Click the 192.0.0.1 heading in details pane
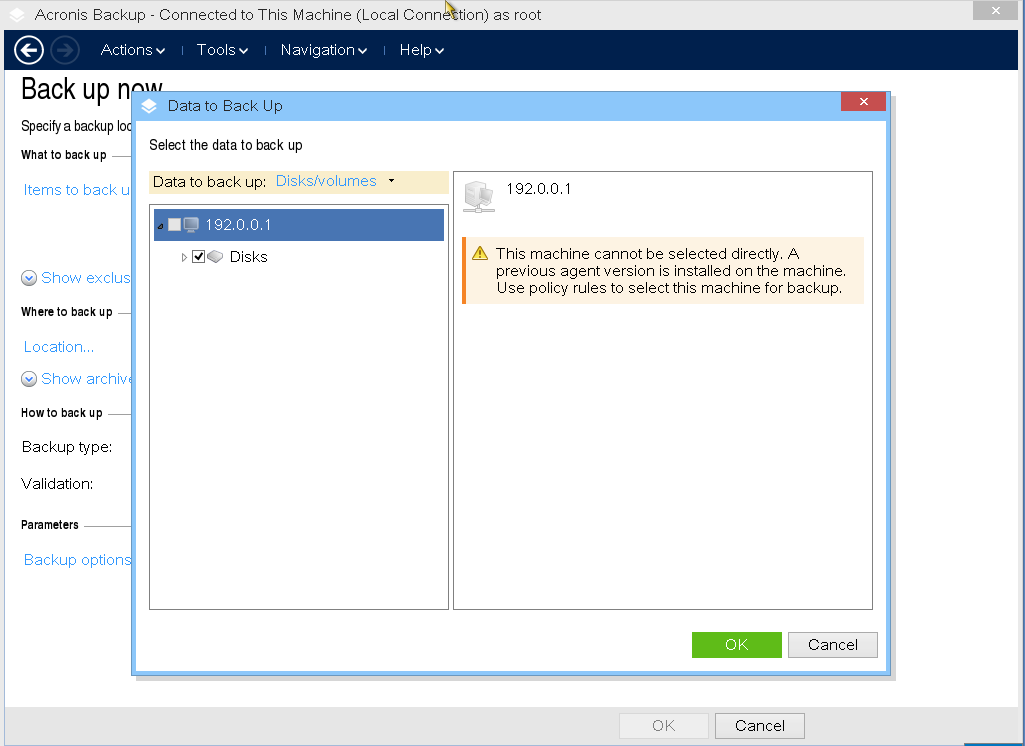 pos(539,189)
